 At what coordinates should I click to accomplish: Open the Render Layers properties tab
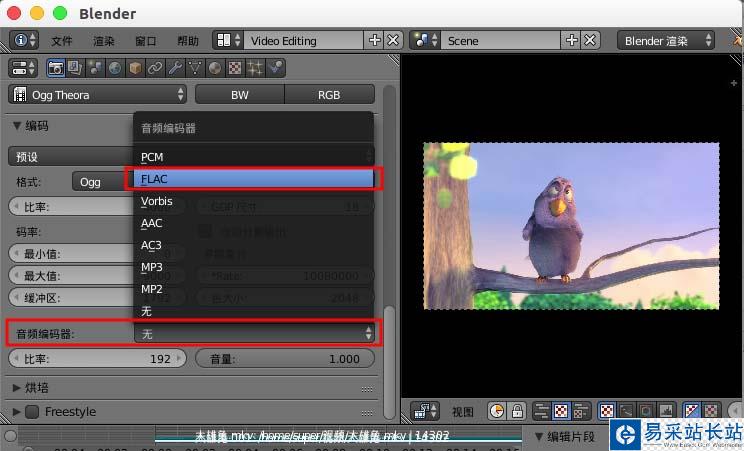point(75,68)
